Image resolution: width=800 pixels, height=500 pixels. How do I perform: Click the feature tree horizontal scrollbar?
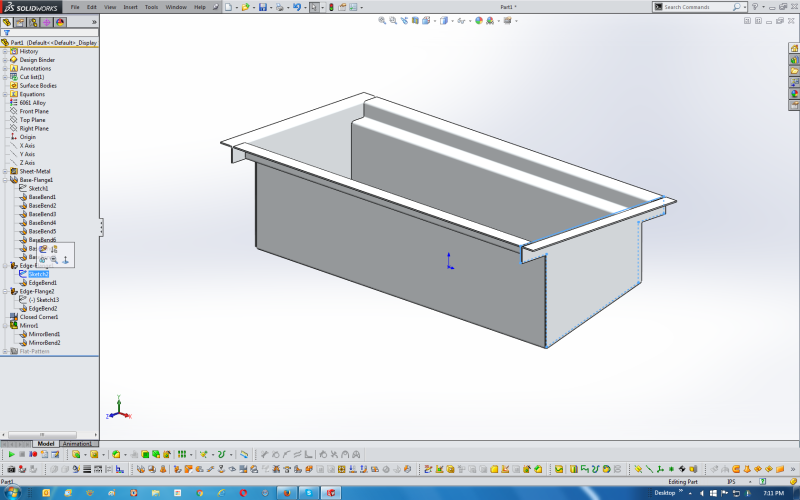42,435
